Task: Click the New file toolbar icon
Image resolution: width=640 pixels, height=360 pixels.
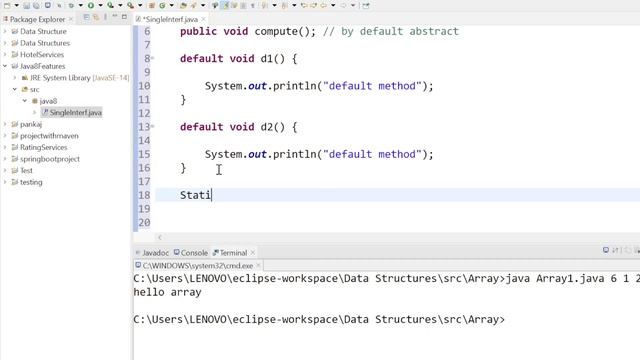Action: point(7,5)
